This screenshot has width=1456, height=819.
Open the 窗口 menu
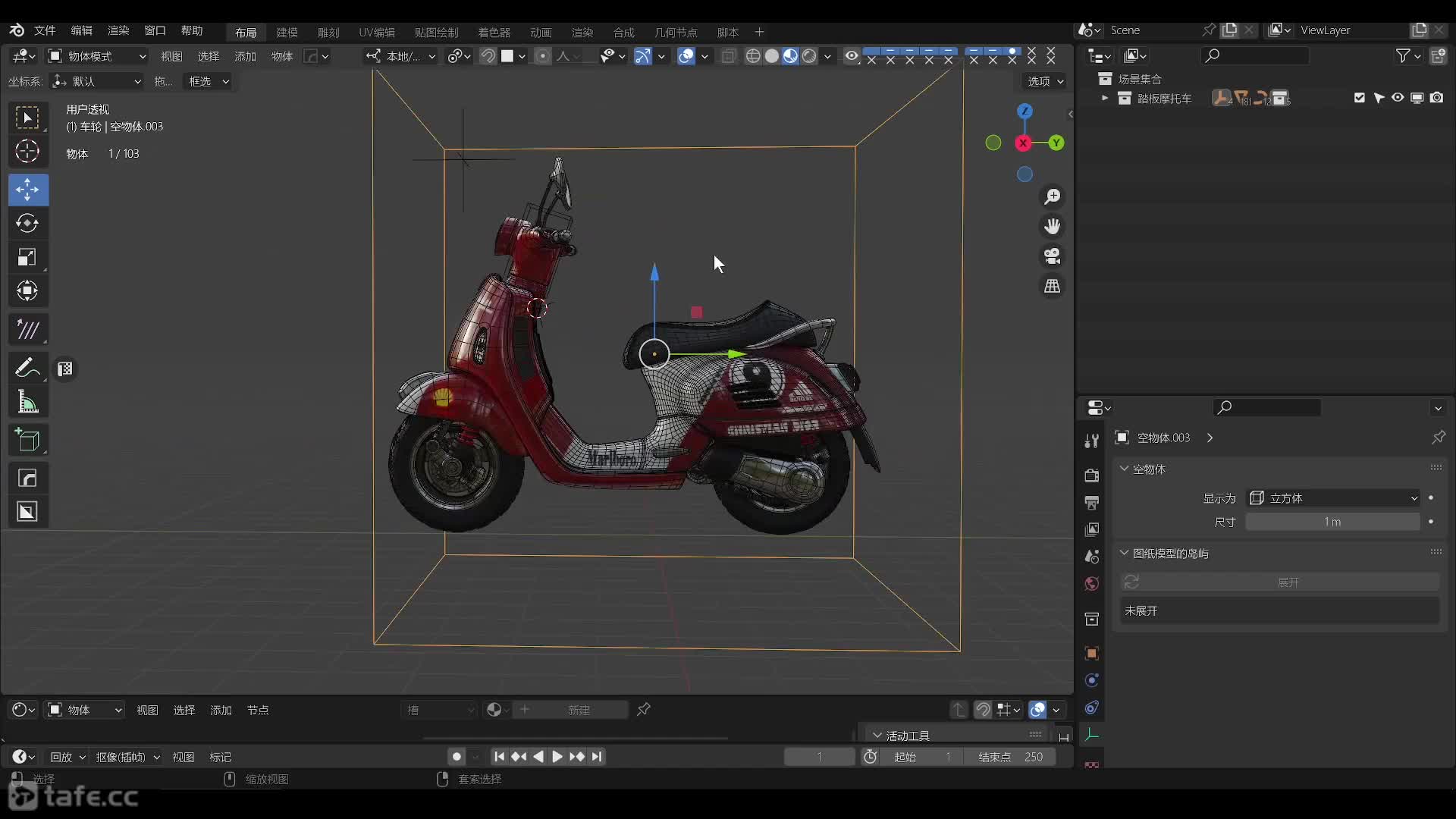155,30
